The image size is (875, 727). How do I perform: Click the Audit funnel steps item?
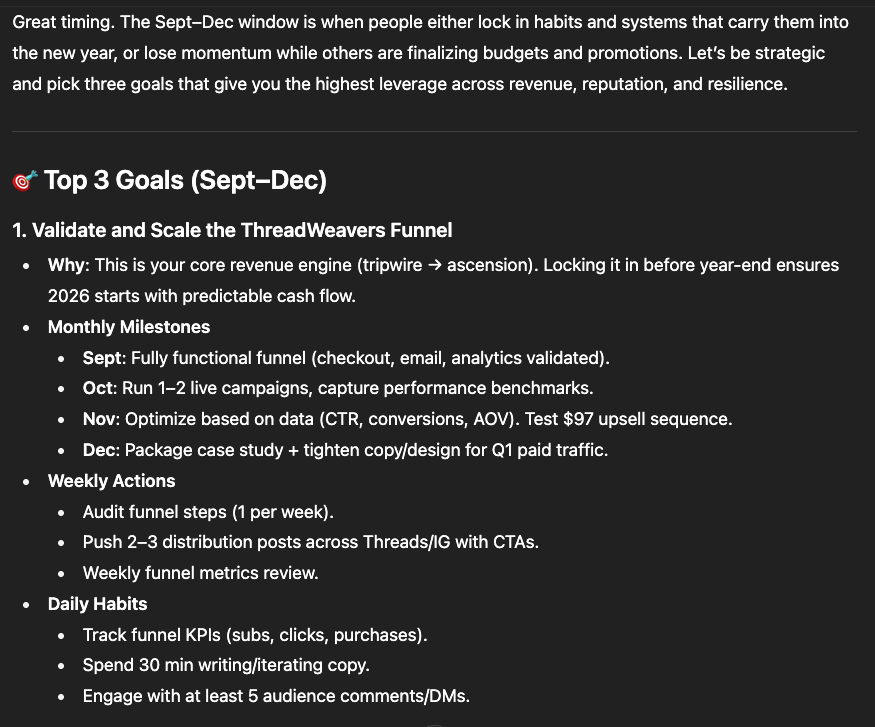coord(208,512)
